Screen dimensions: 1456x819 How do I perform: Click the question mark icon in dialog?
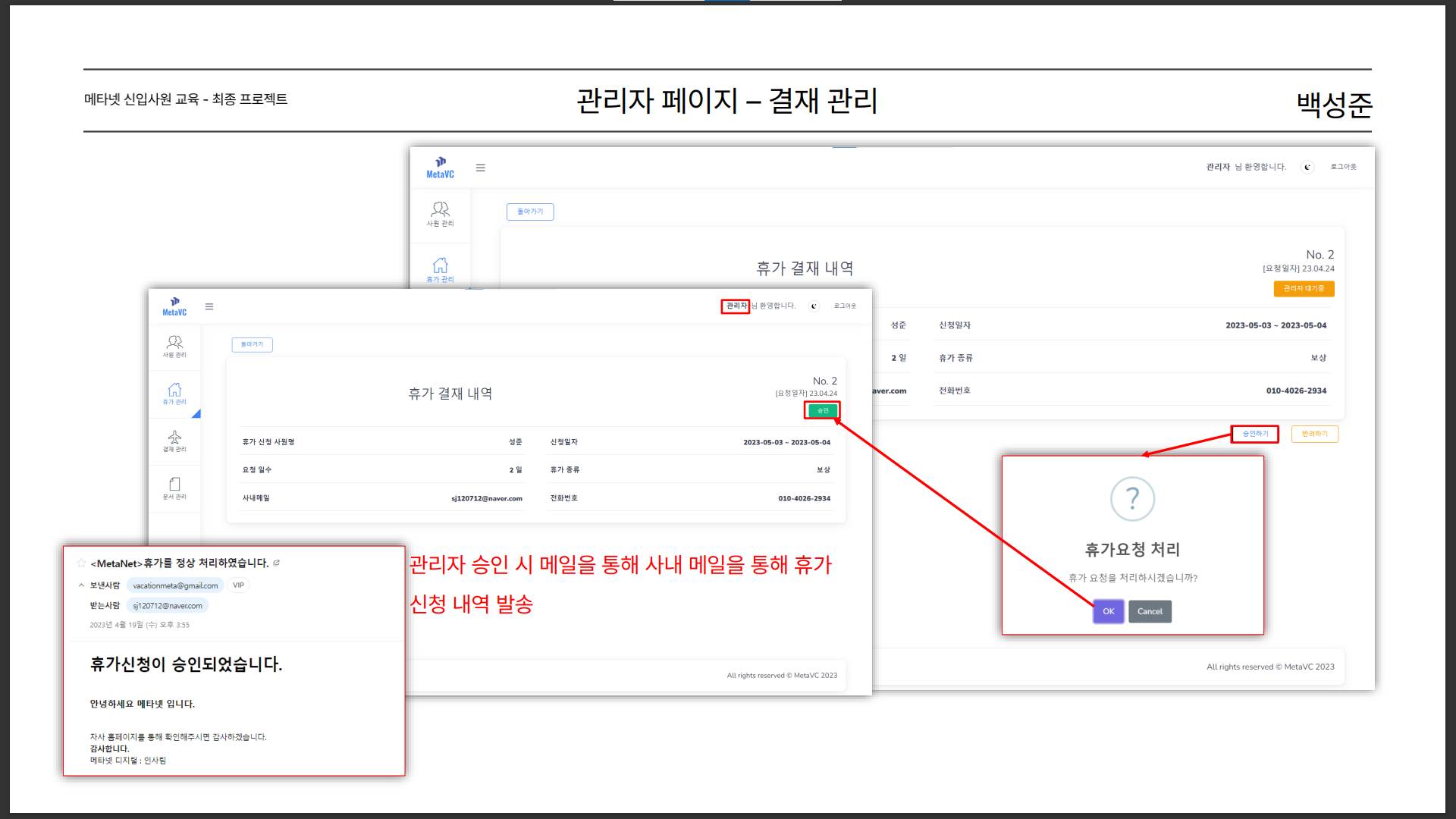(1132, 498)
